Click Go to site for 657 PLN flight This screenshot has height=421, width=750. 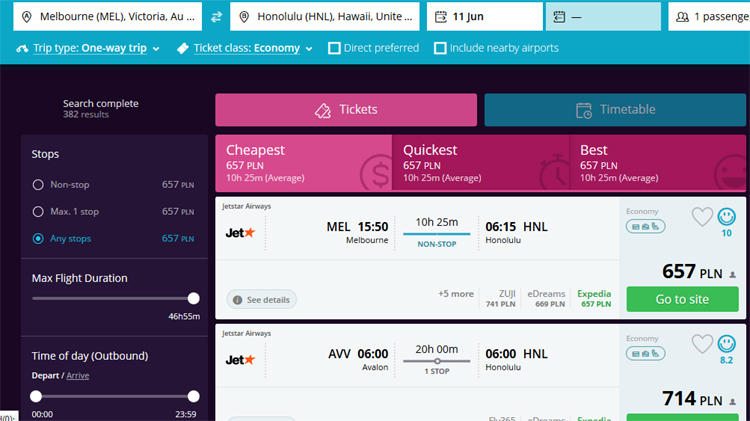pyautogui.click(x=683, y=299)
